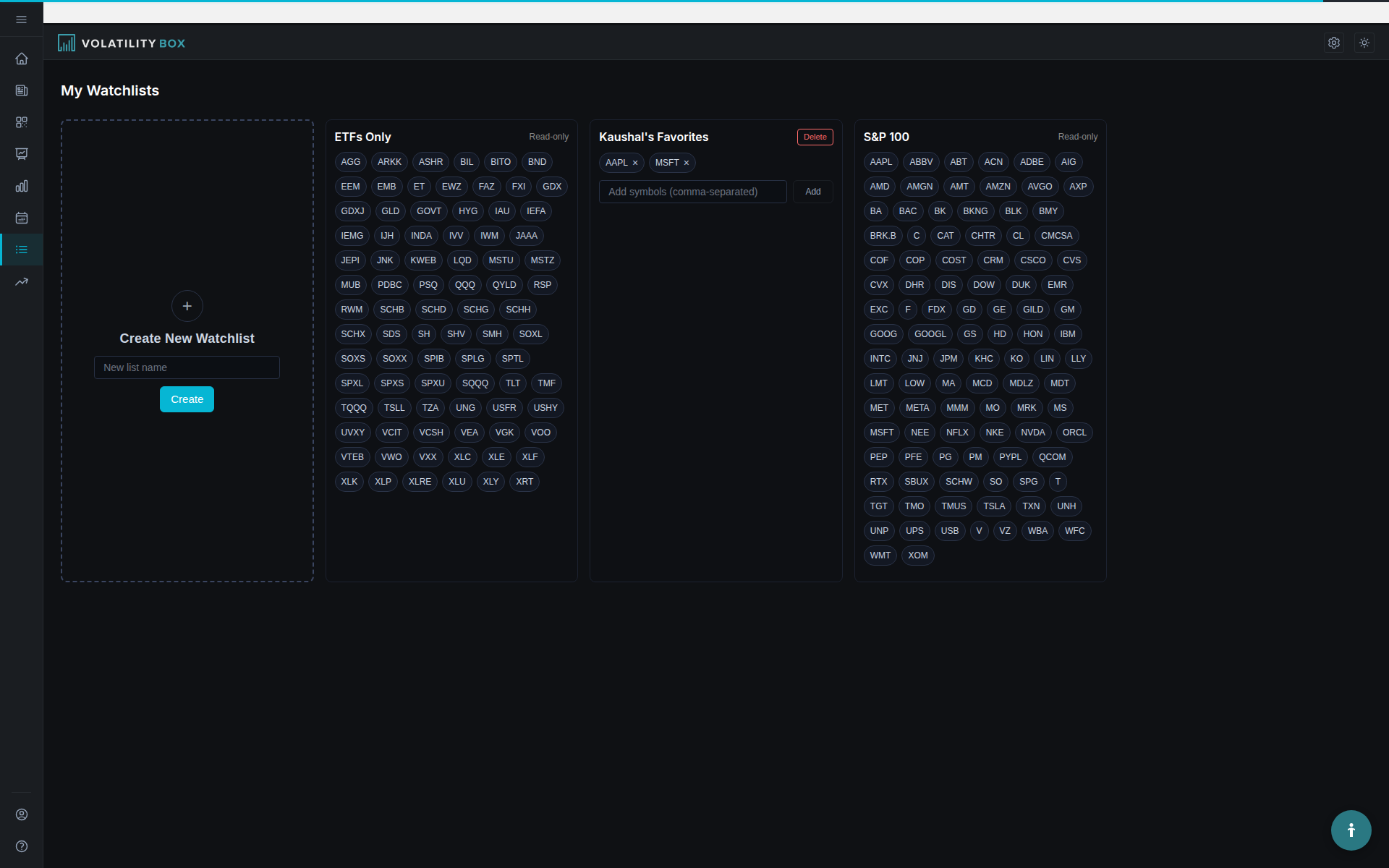Select the VOO ticker chip
This screenshot has width=1389, height=868.
(540, 433)
